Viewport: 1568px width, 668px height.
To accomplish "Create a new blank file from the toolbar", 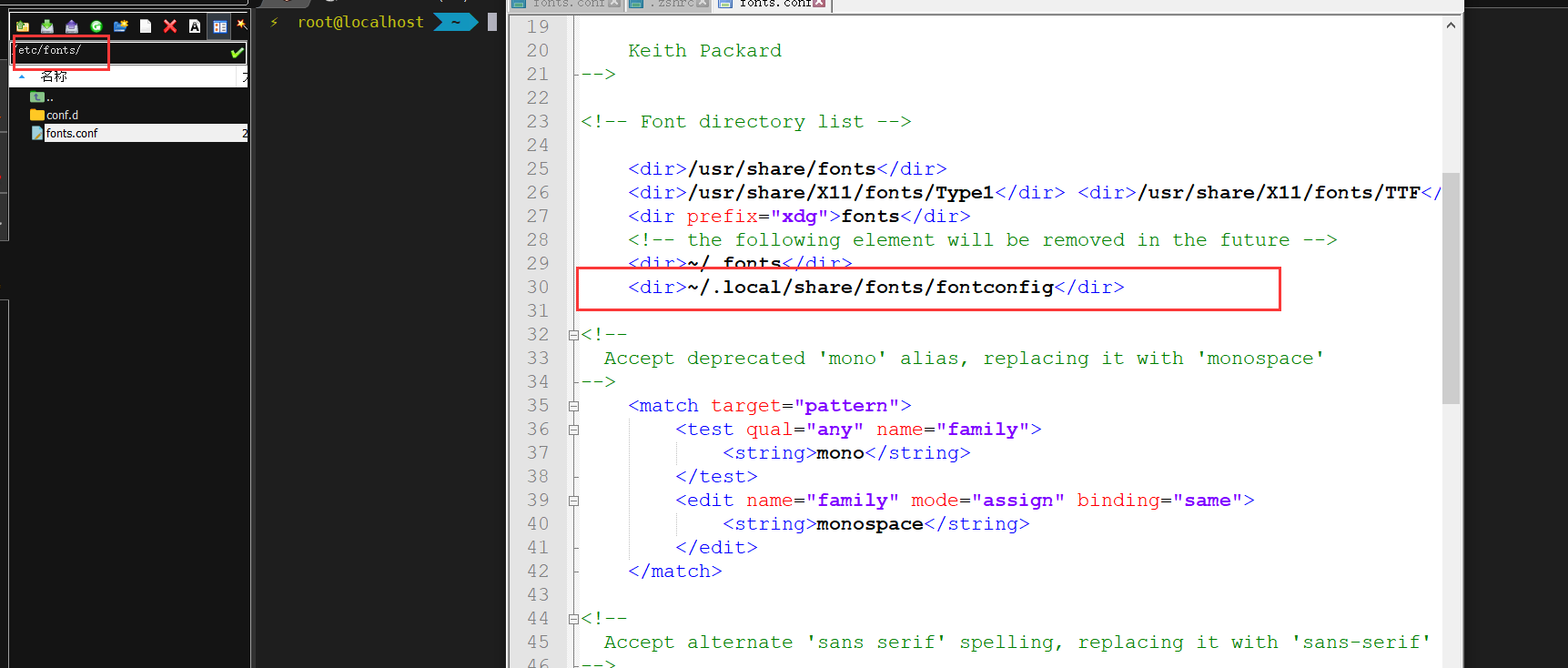I will tap(146, 26).
